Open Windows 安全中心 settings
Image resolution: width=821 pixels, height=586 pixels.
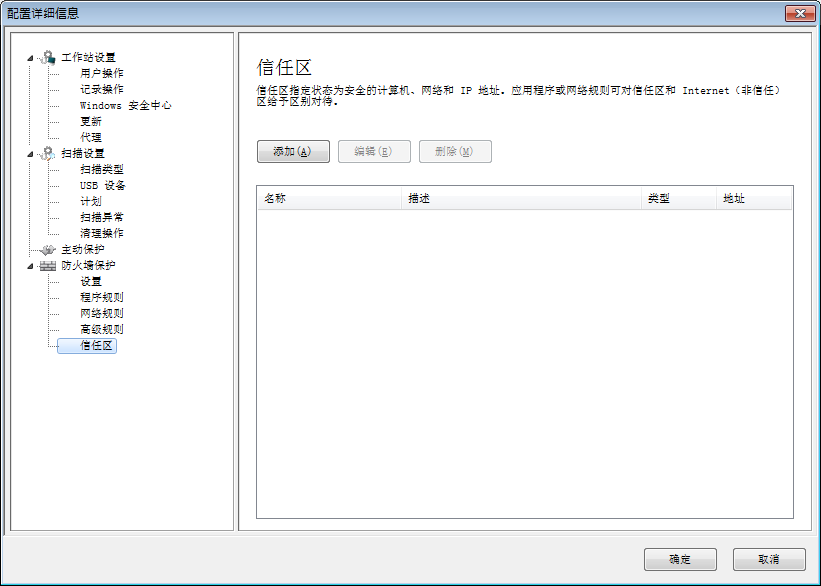click(x=125, y=105)
